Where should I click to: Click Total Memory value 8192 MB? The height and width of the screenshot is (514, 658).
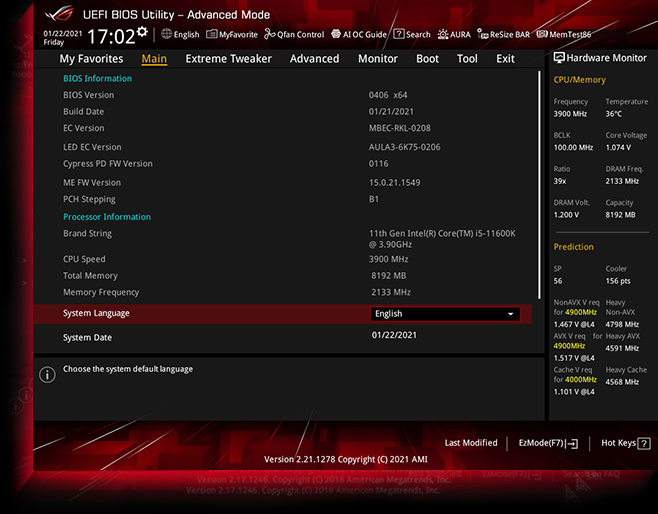pyautogui.click(x=389, y=276)
